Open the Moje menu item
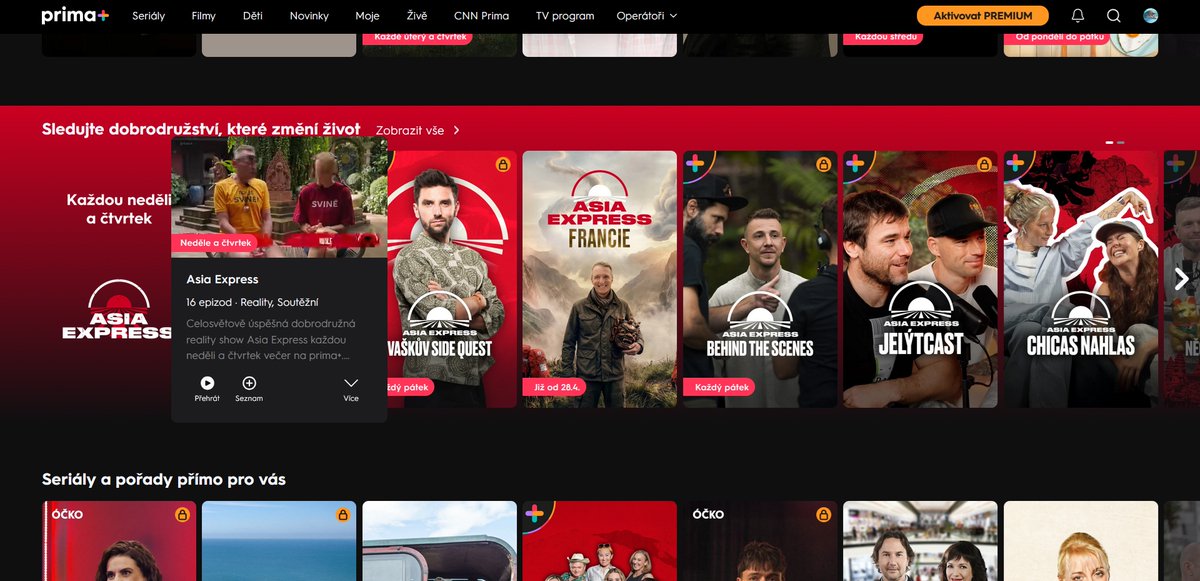Image resolution: width=1200 pixels, height=581 pixels. tap(367, 16)
